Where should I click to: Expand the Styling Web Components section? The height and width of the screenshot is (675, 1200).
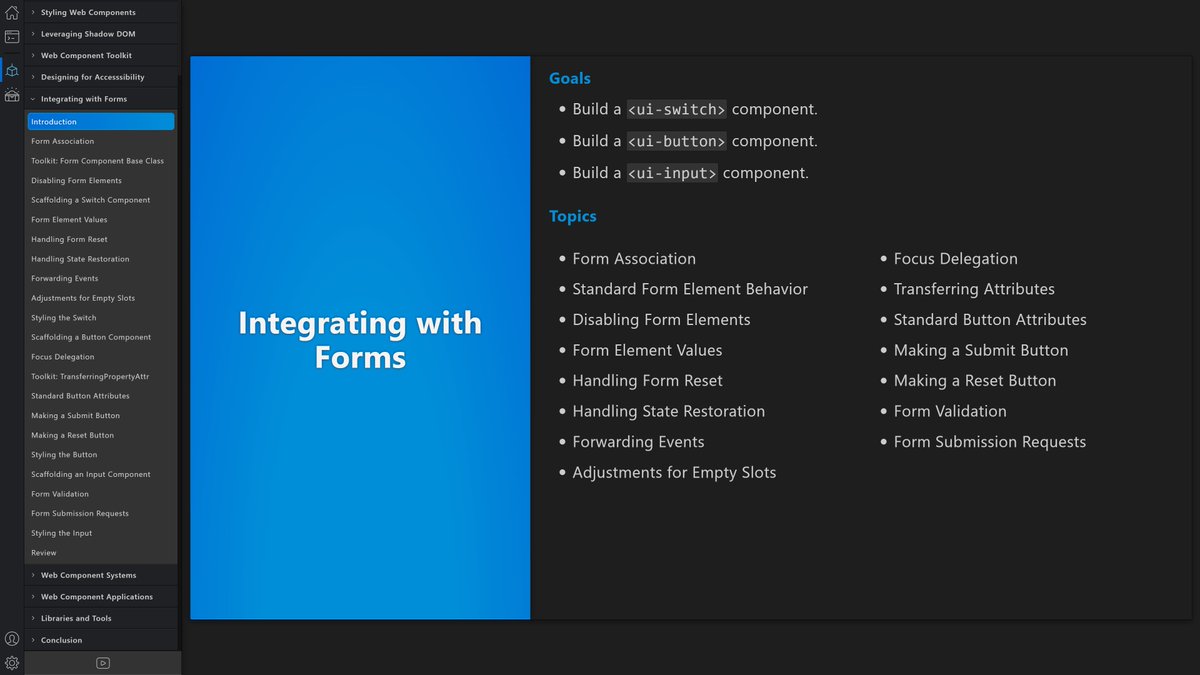pyautogui.click(x=102, y=12)
